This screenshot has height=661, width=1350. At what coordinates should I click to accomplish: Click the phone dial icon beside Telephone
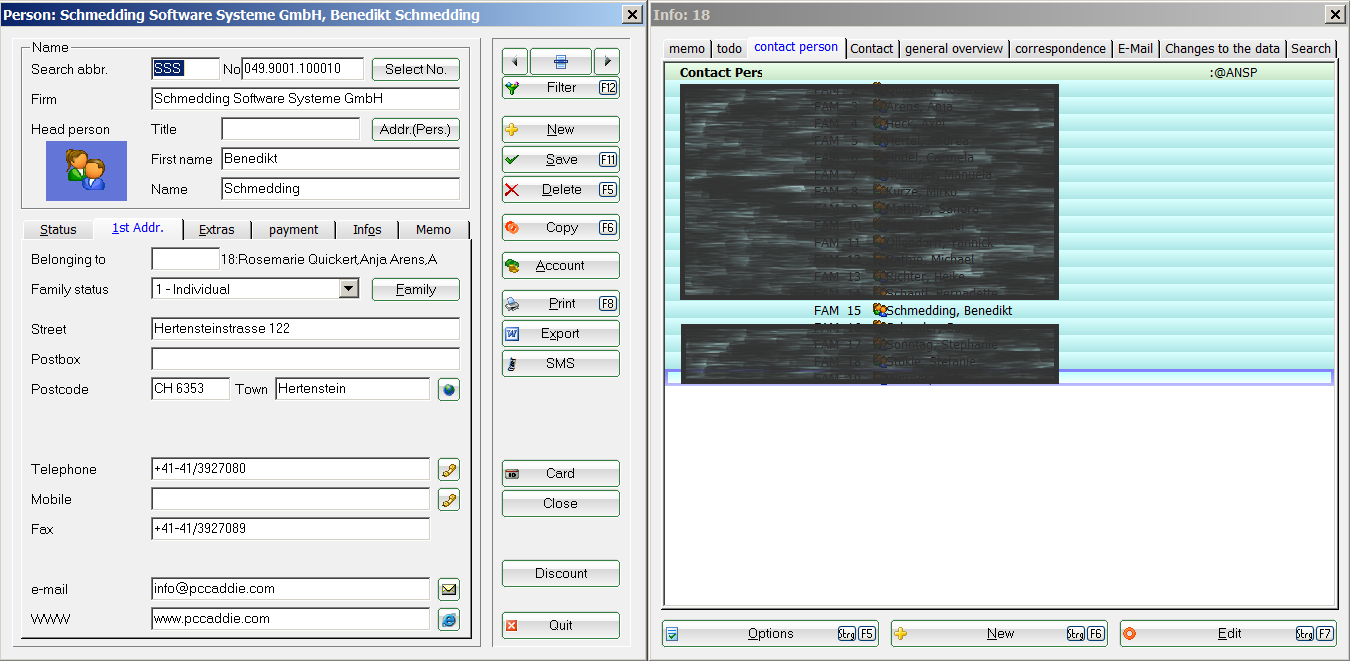449,470
